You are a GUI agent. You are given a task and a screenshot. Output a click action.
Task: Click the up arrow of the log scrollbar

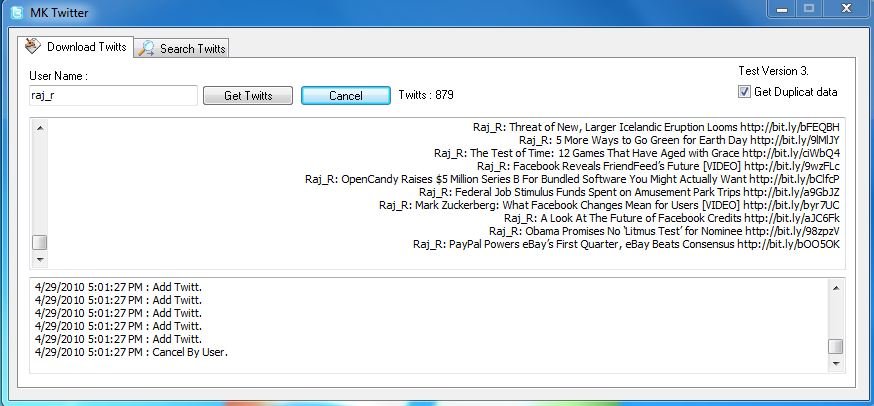pos(836,288)
